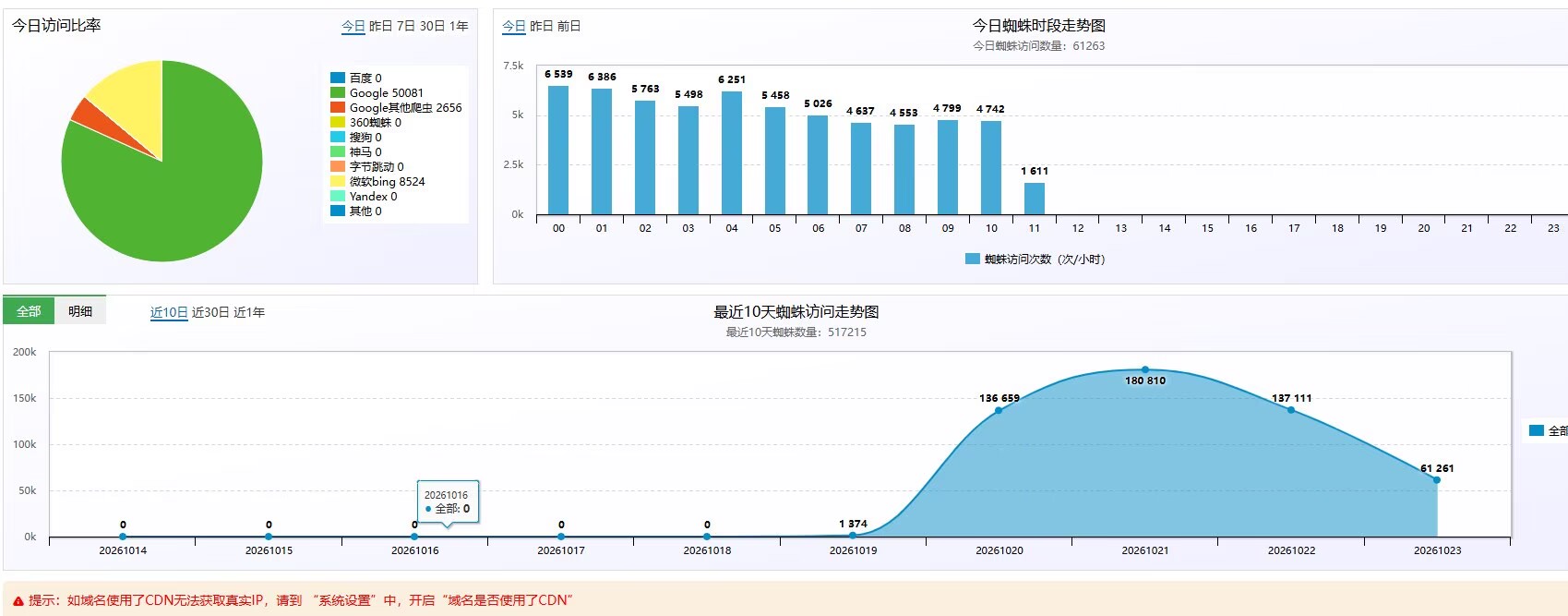This screenshot has width=1568, height=616.
Task: Click the 今日蜘蛛访问数量: 61263 subtitle
Action: 1039,46
